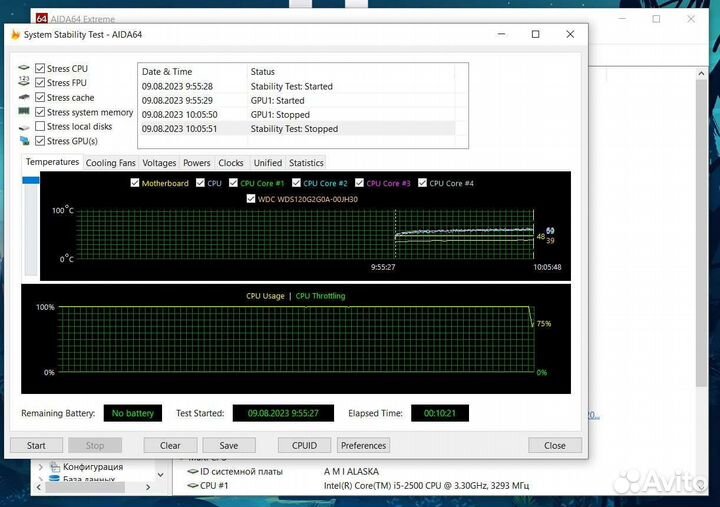Click the ID системной платы row icon
Screen dimensions: 720x507
click(x=192, y=472)
